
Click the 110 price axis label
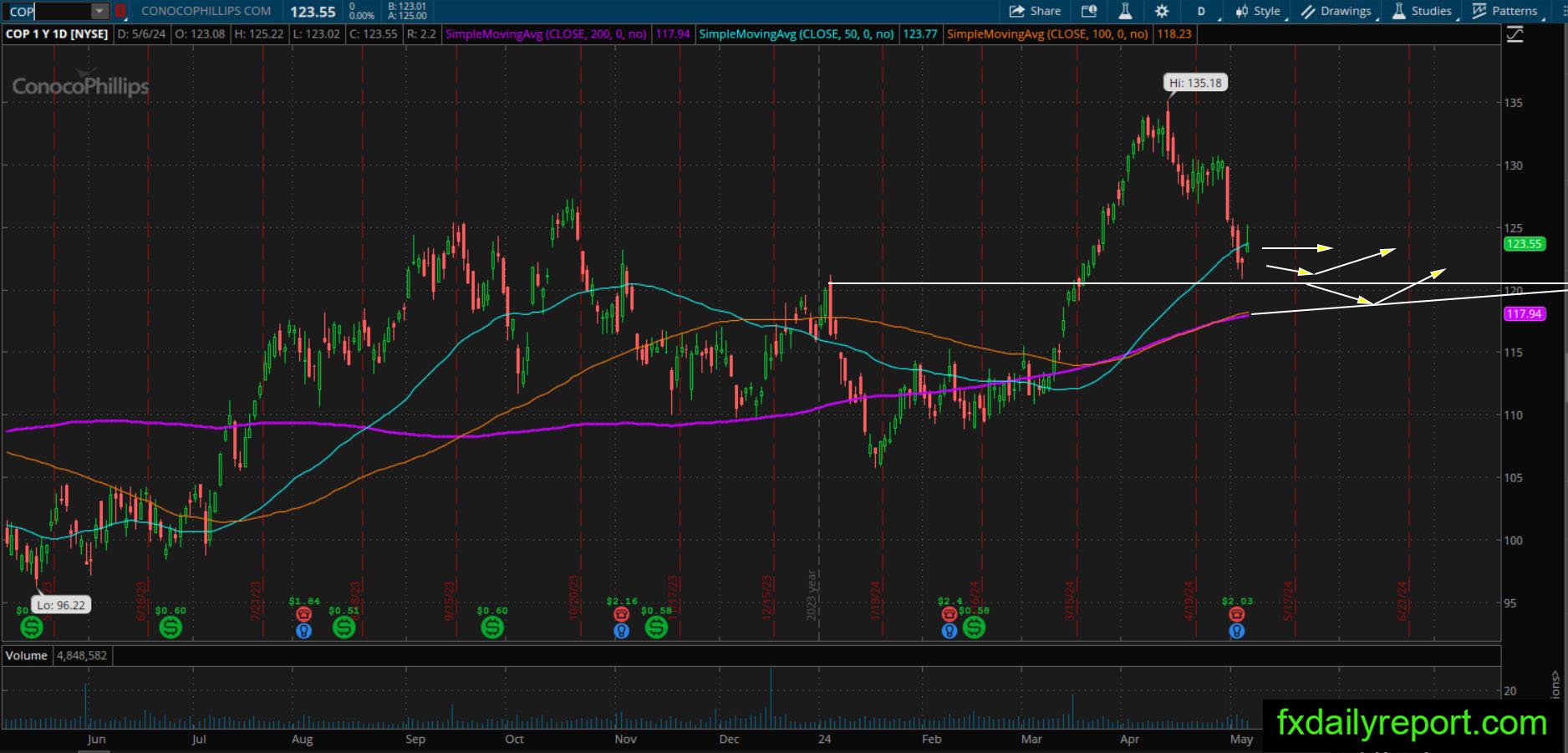pyautogui.click(x=1513, y=415)
